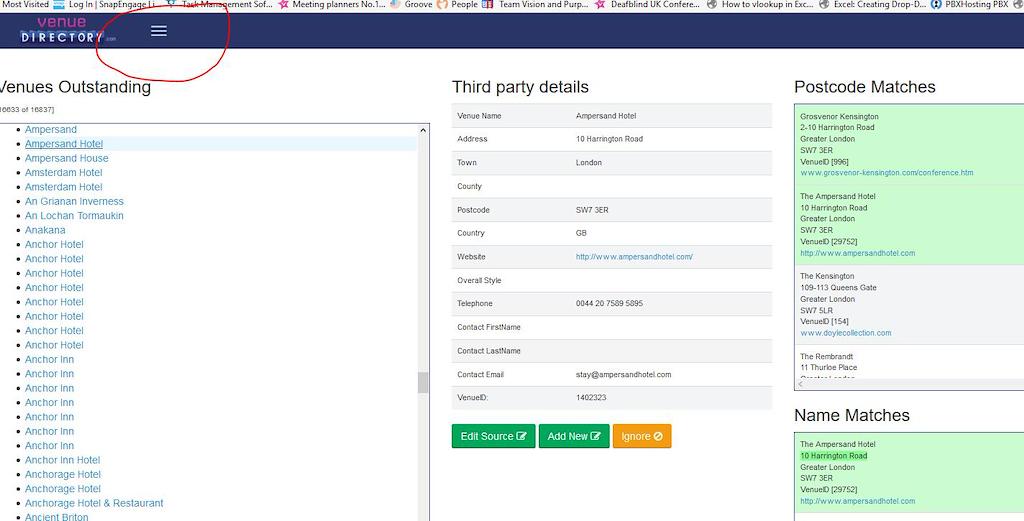Click the stay@ampersandhotel.com contact email
Screen dimensions: 1024x521
pos(624,374)
